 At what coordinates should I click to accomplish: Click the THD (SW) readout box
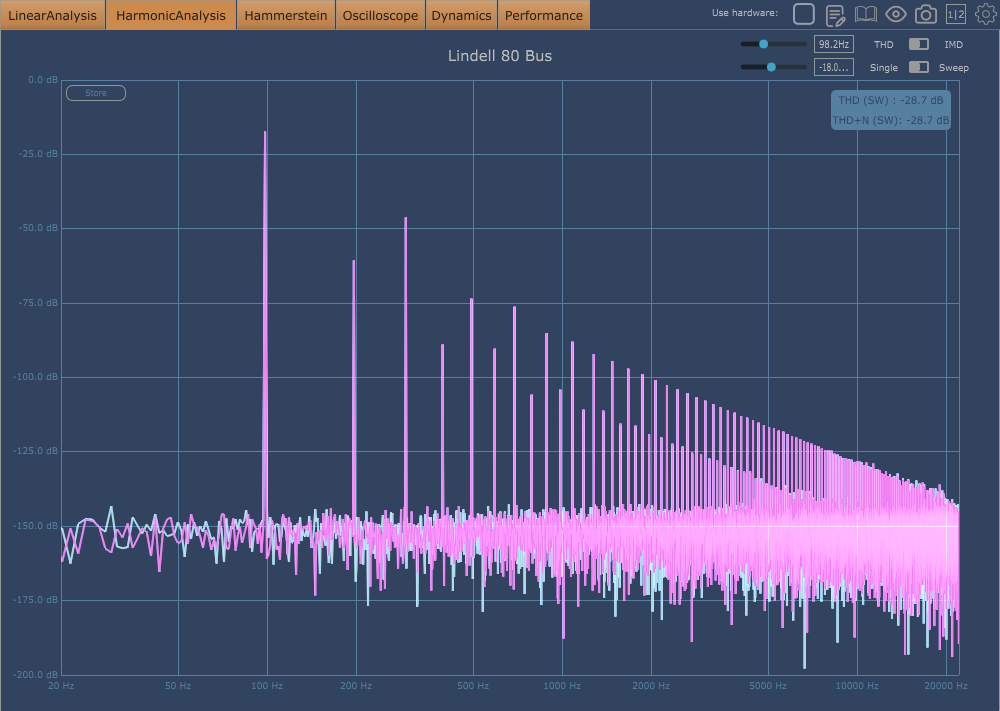click(890, 110)
